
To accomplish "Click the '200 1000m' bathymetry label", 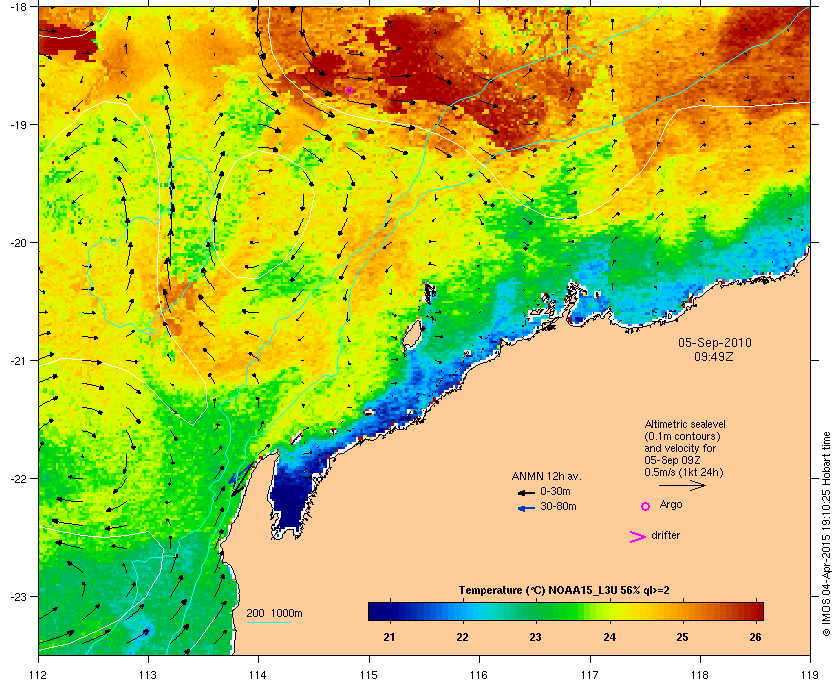I will (x=274, y=613).
